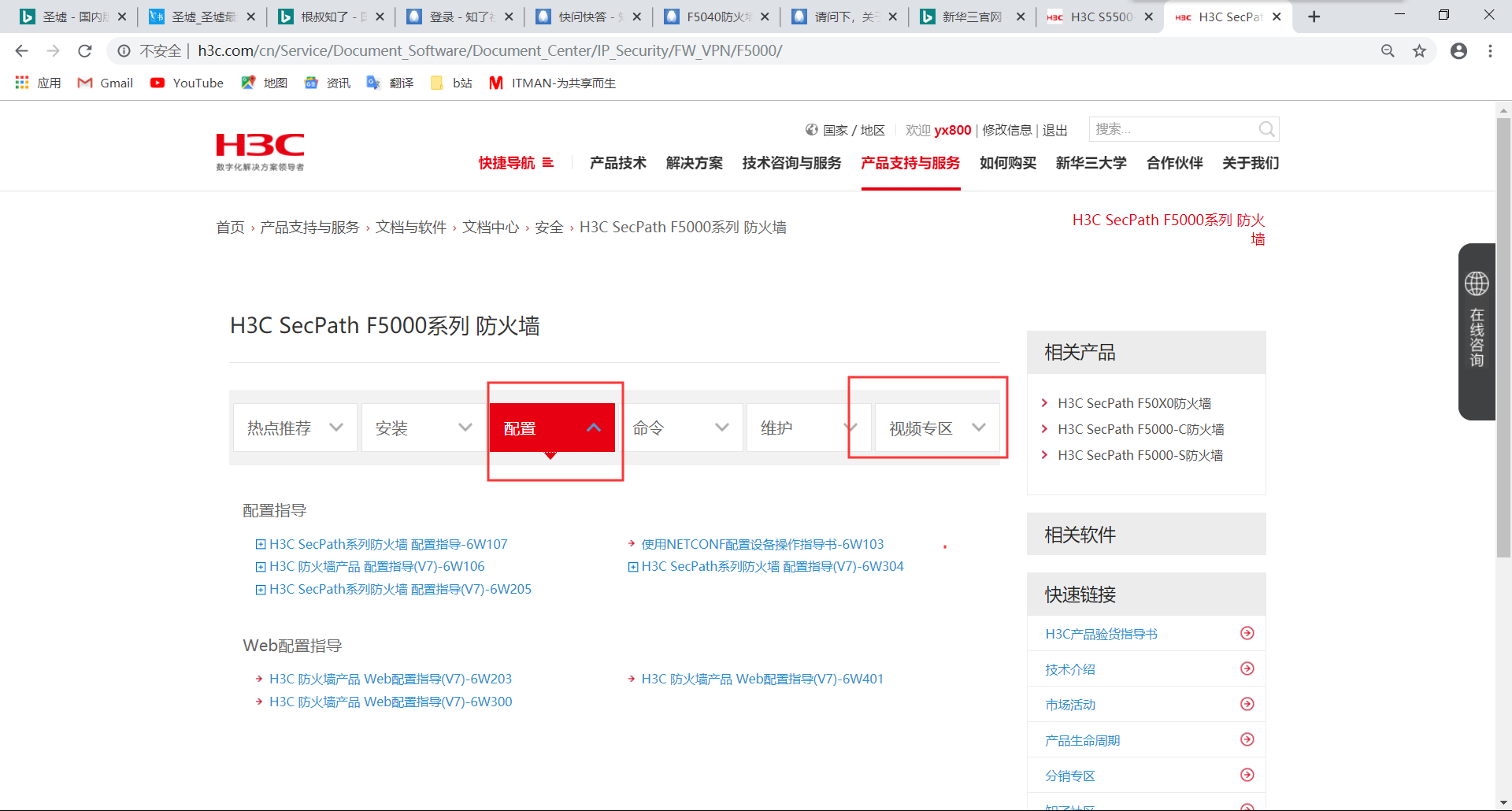
Task: Click the arrow icon beside 分销专区
Action: pos(1247,775)
